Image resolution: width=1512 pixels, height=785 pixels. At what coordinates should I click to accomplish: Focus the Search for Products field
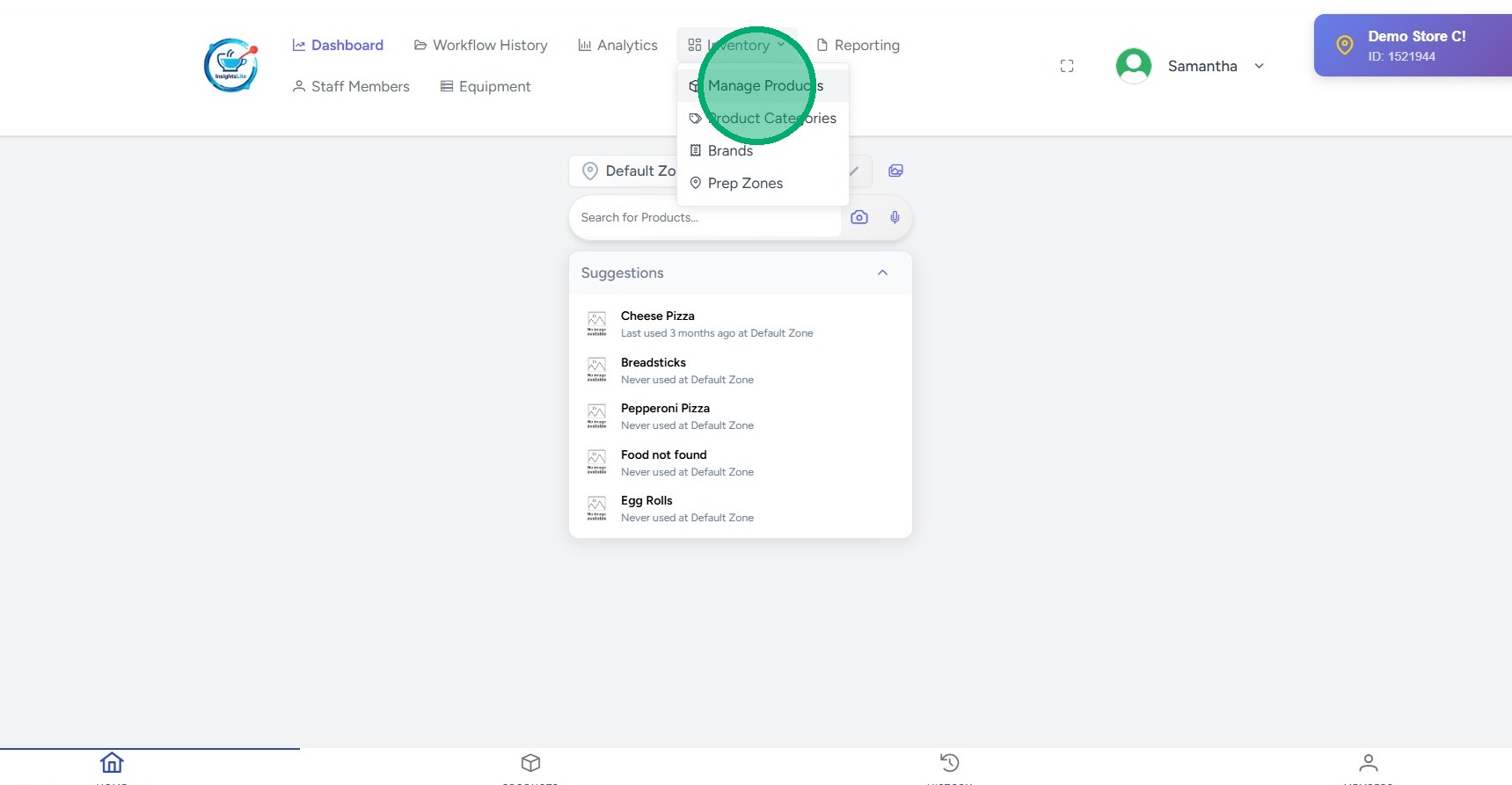coord(705,217)
